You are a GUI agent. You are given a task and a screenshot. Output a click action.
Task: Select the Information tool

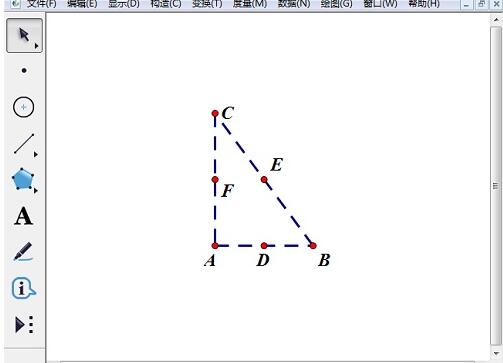click(x=23, y=288)
